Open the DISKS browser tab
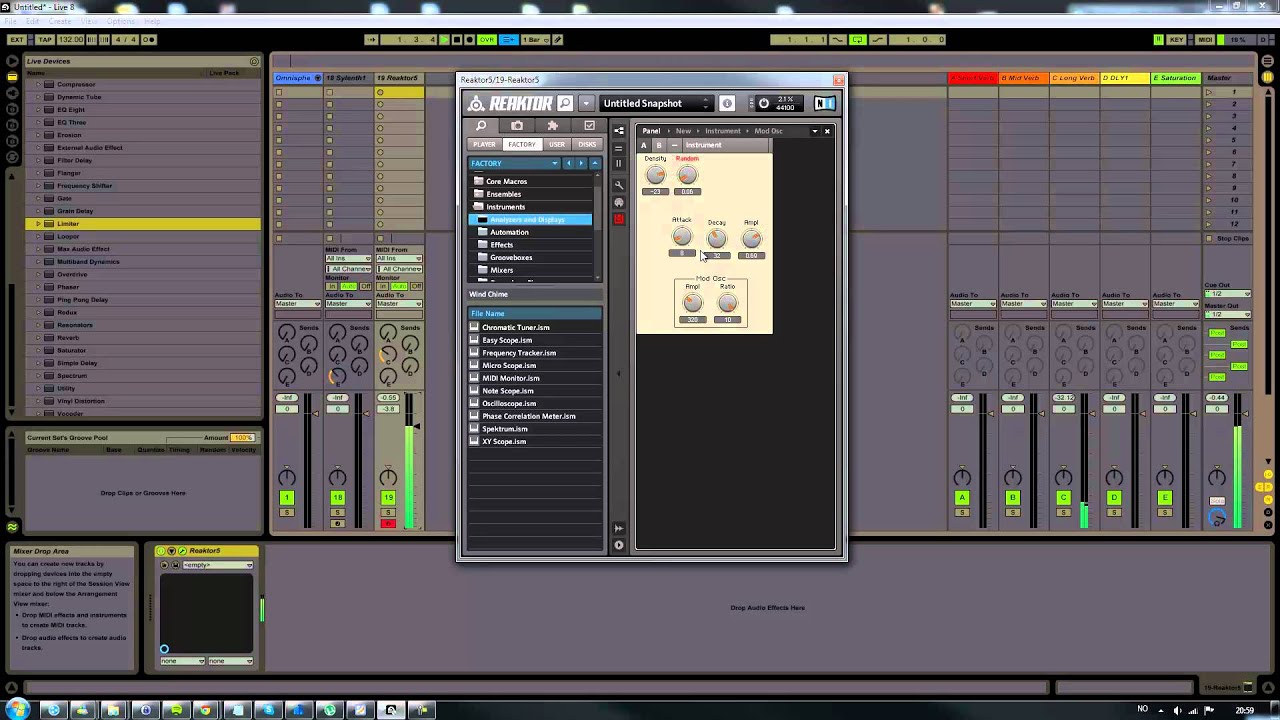The height and width of the screenshot is (720, 1280). (587, 145)
